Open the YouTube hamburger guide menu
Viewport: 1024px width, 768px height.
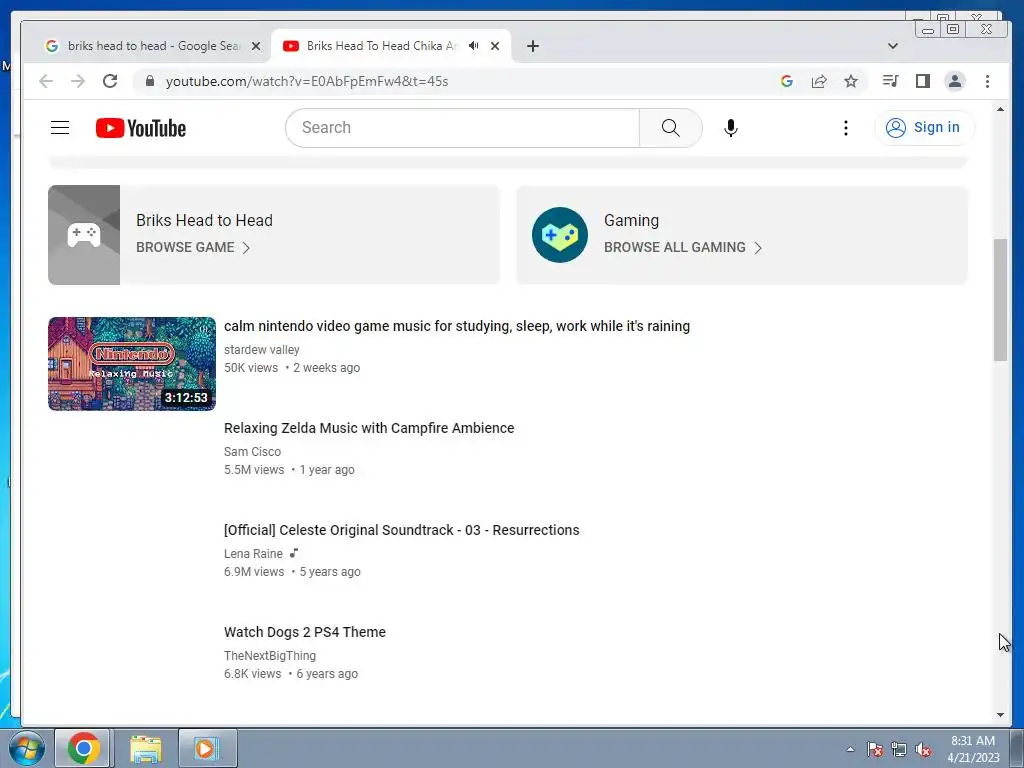[60, 127]
